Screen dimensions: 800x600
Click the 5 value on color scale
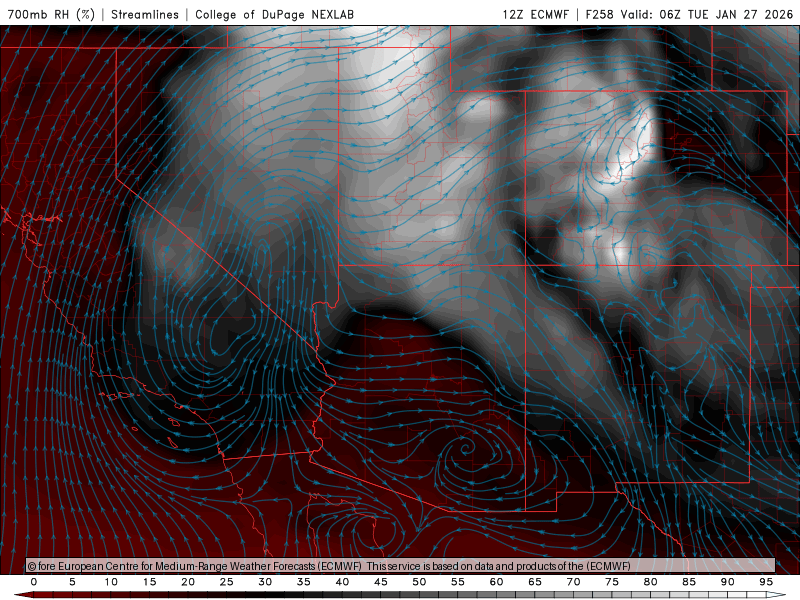coord(72,582)
